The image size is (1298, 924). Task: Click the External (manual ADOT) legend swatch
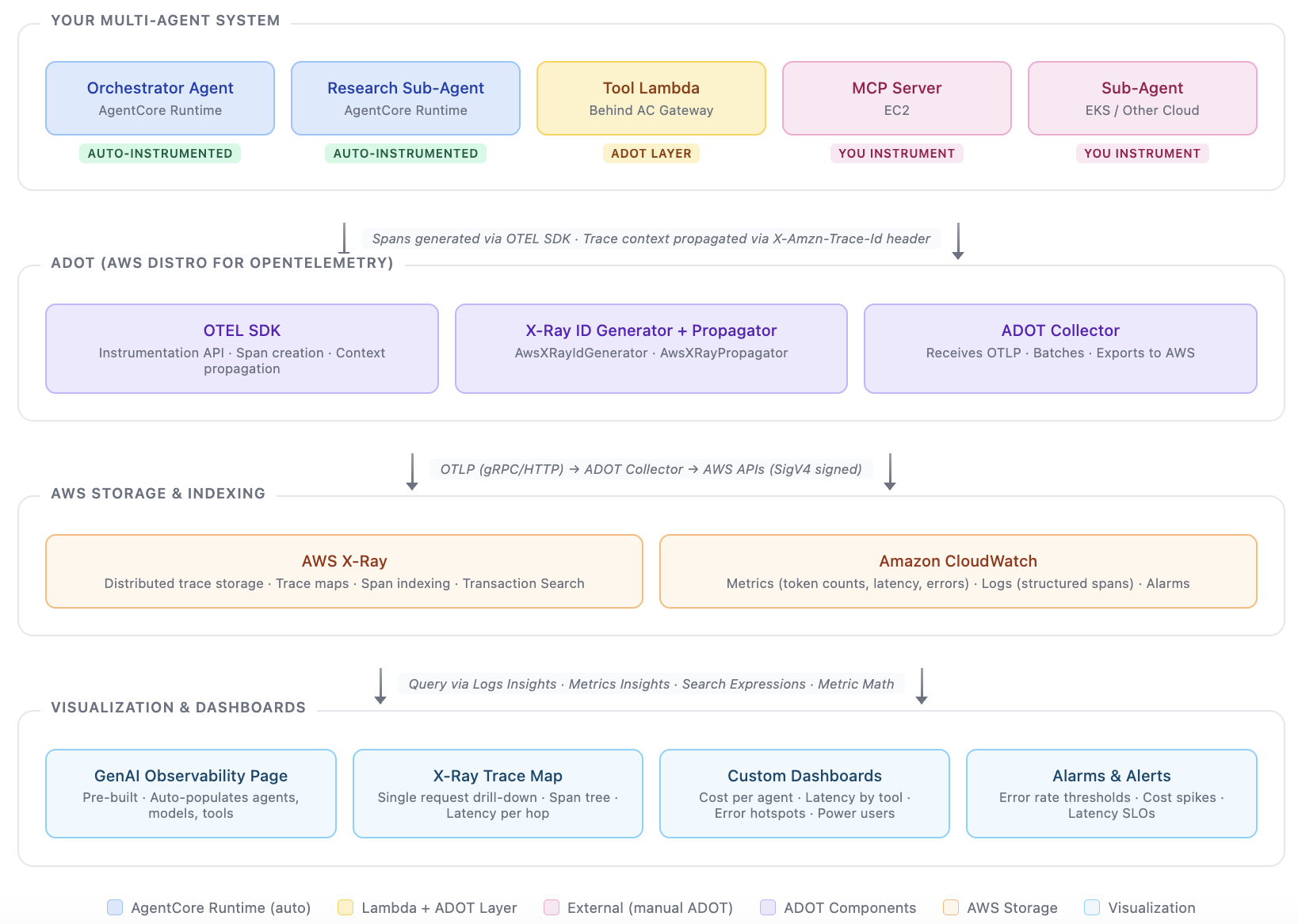(x=552, y=907)
